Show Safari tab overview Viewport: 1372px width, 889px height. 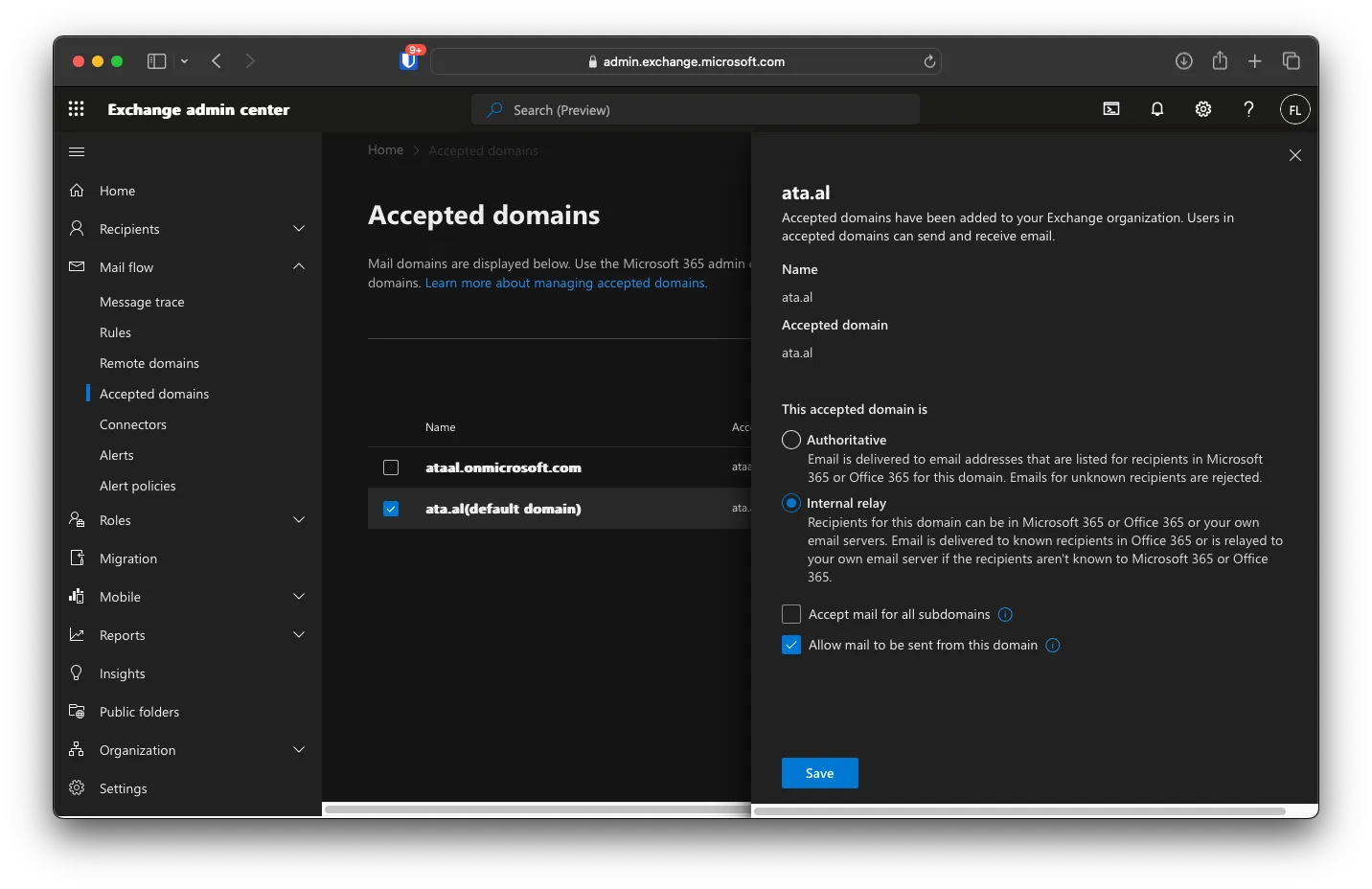(1292, 61)
